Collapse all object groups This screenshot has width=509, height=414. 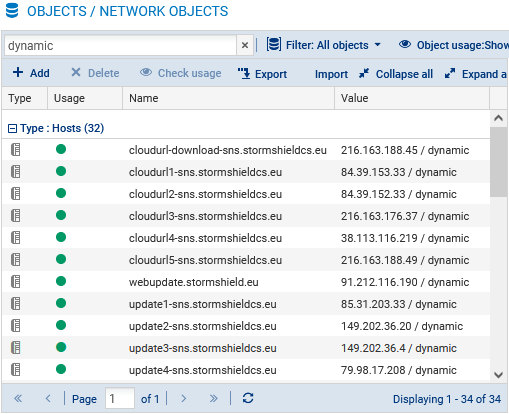point(396,74)
